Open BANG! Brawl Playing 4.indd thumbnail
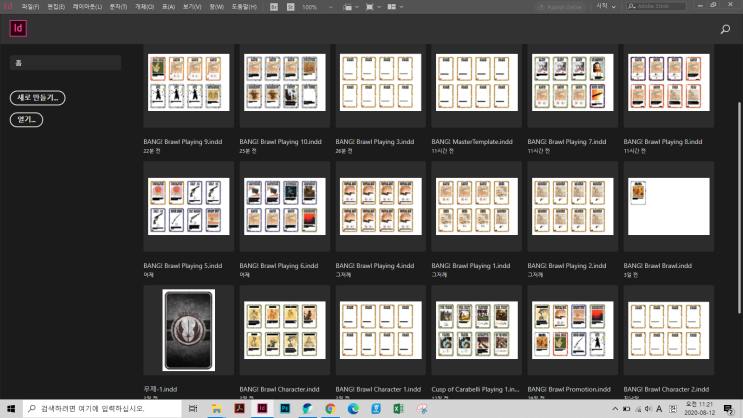The height and width of the screenshot is (418, 743). (381, 207)
